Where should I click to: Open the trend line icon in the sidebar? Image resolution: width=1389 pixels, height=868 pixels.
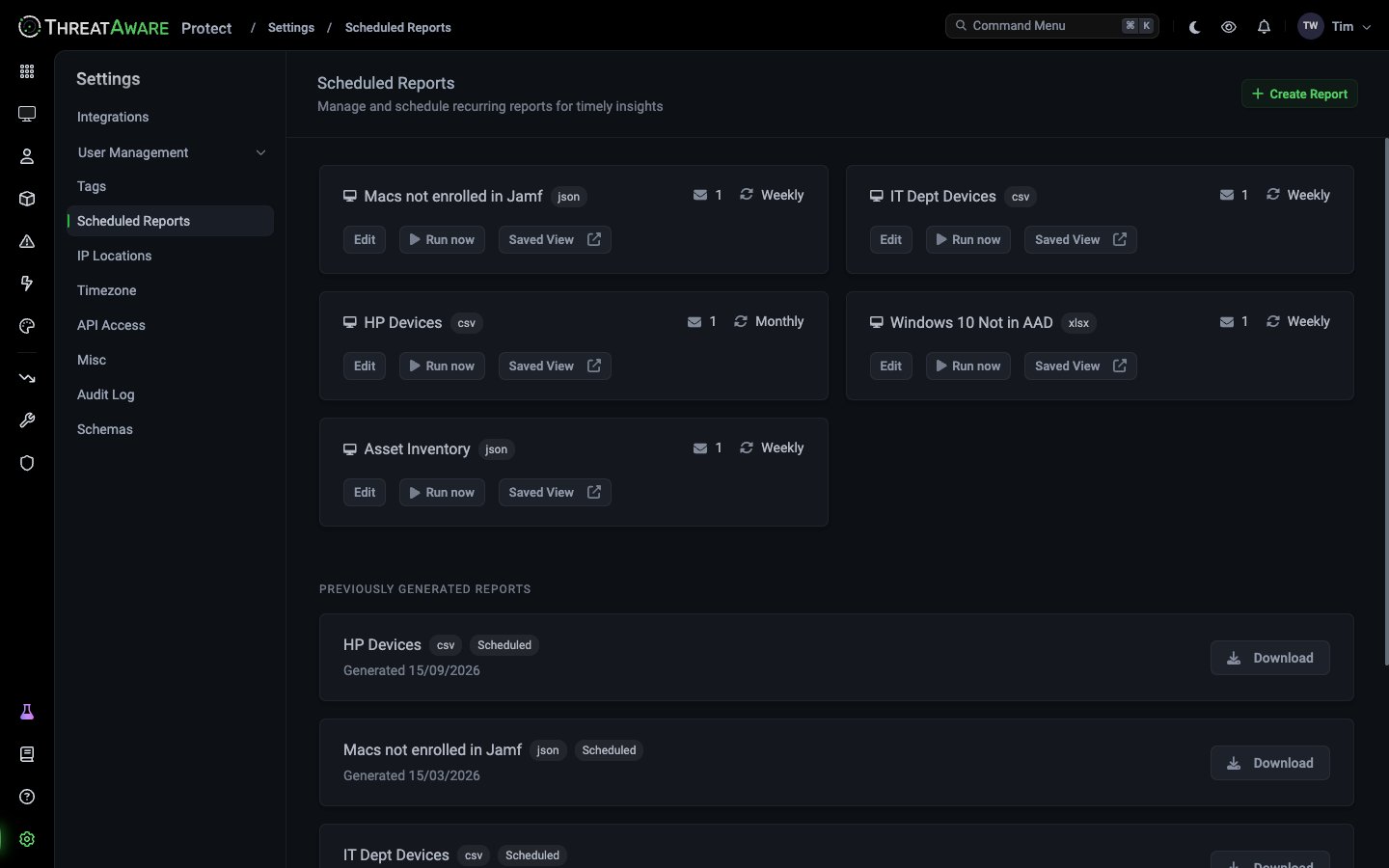click(27, 378)
